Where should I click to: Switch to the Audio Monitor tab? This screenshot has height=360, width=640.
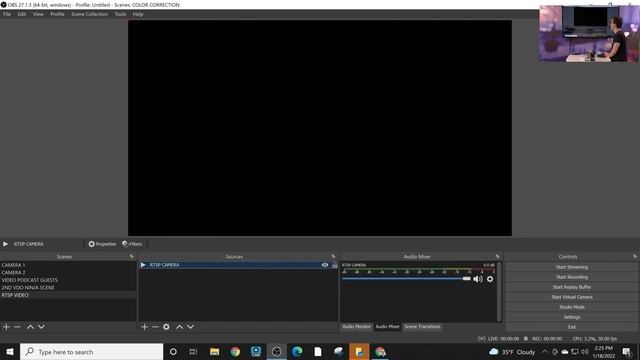[356, 327]
